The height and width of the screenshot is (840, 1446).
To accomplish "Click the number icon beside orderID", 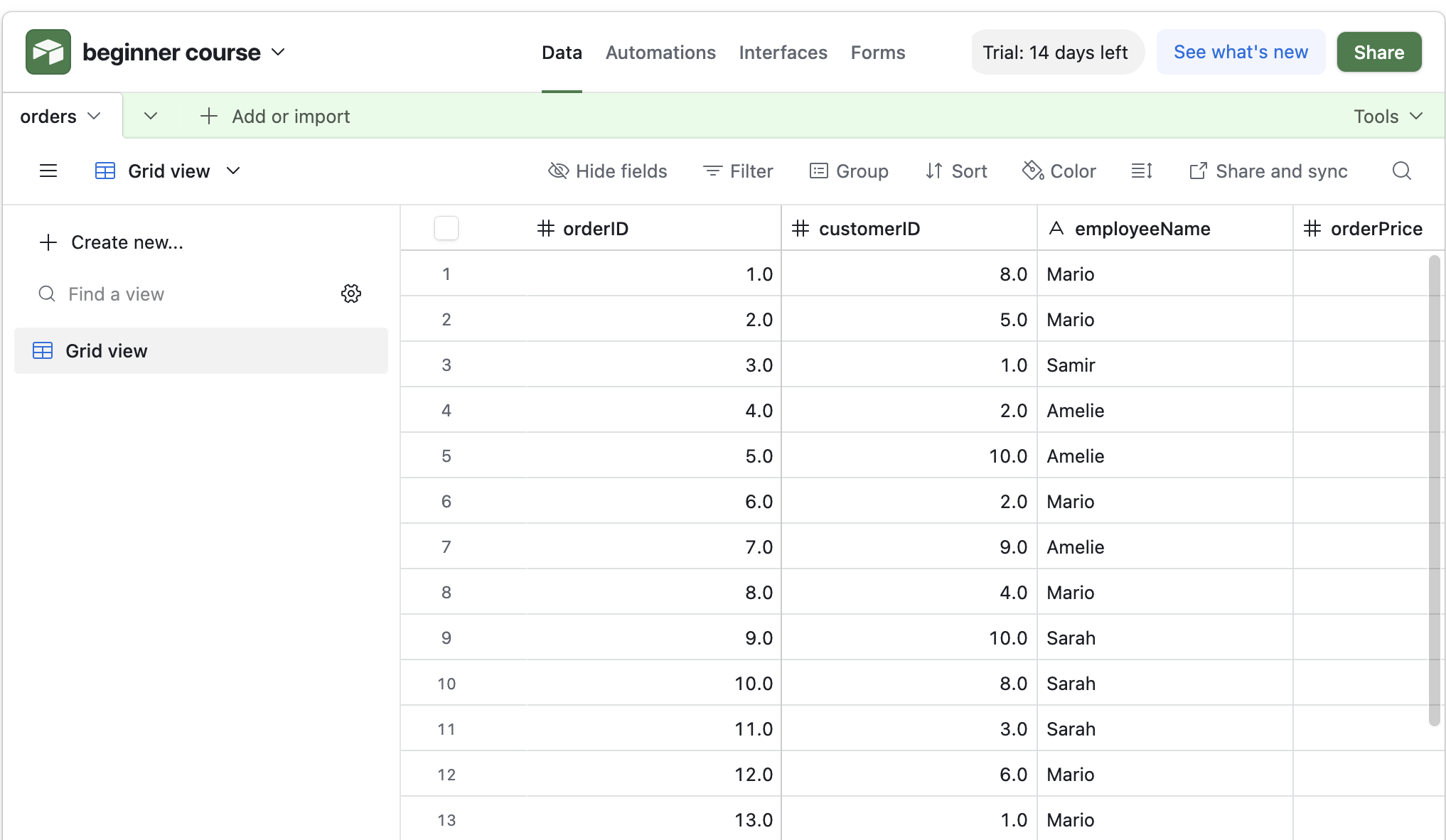I will pos(545,228).
